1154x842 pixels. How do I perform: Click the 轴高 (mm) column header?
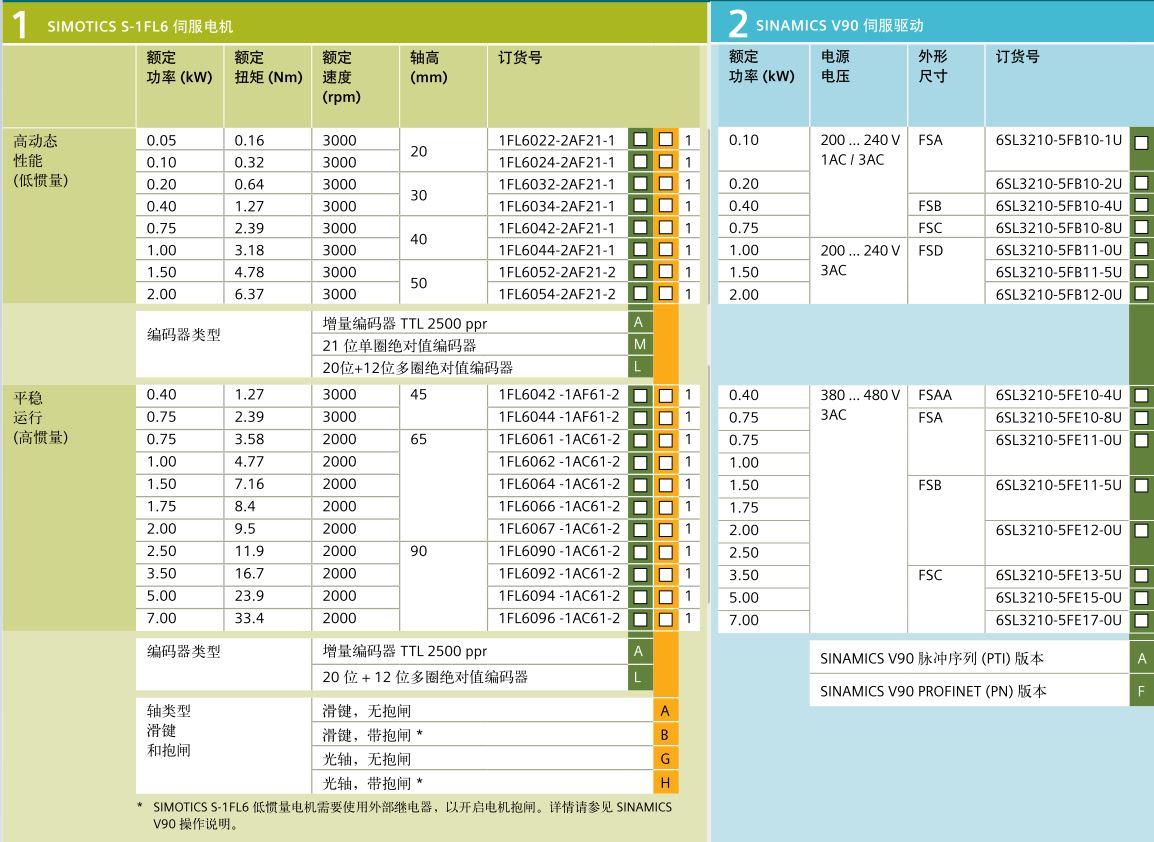pos(428,67)
